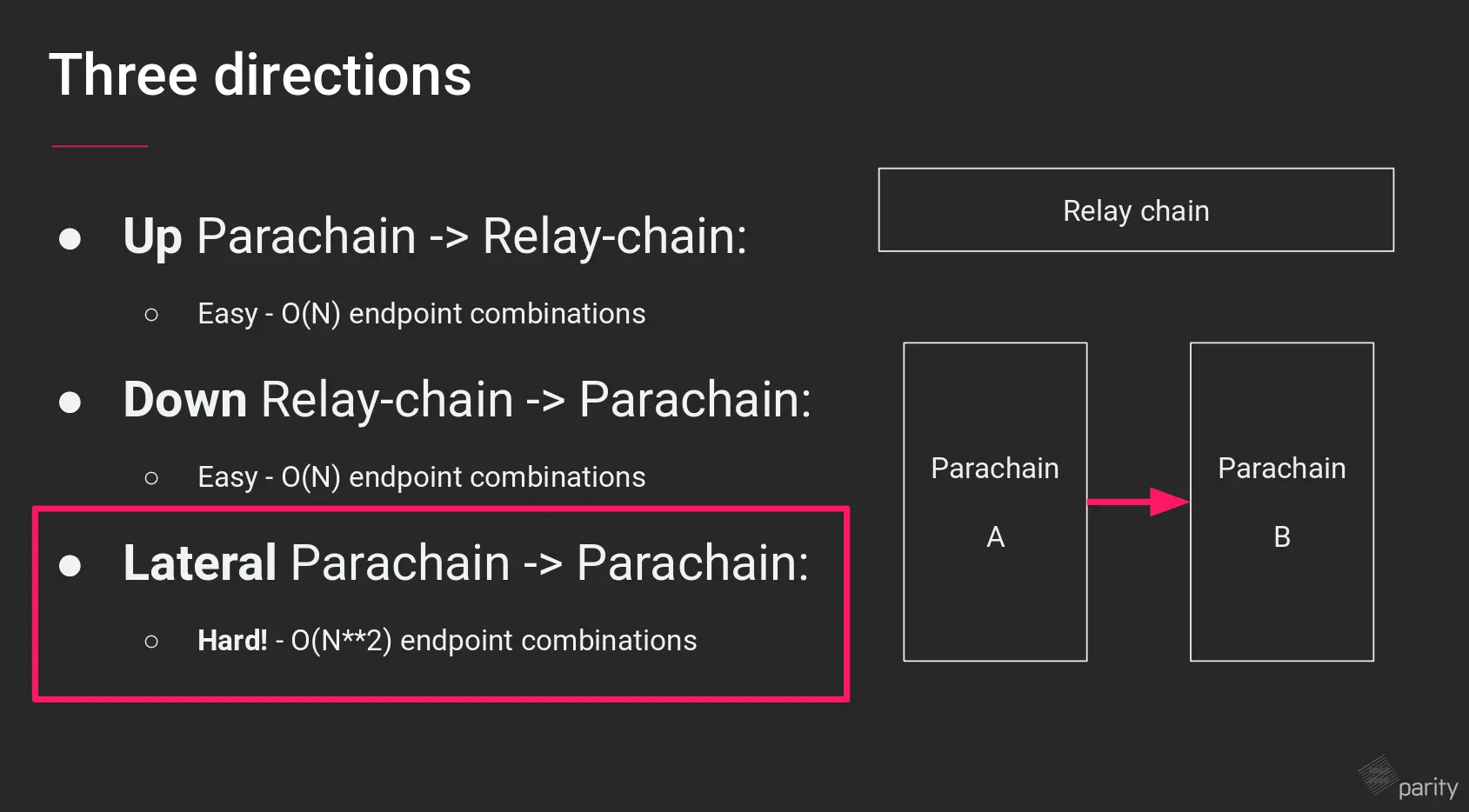The height and width of the screenshot is (812, 1469).
Task: Click the bullet dot beside Lateral Parachain
Action: 70,565
